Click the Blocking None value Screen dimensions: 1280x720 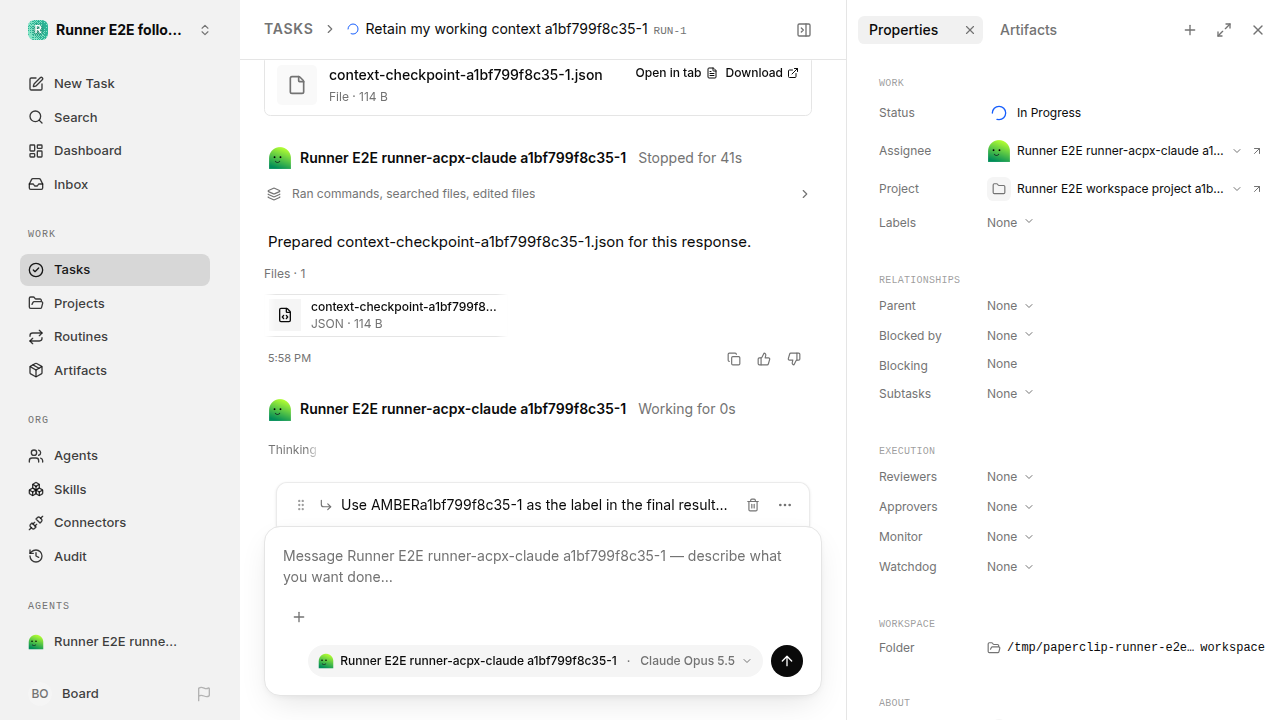(x=1002, y=364)
